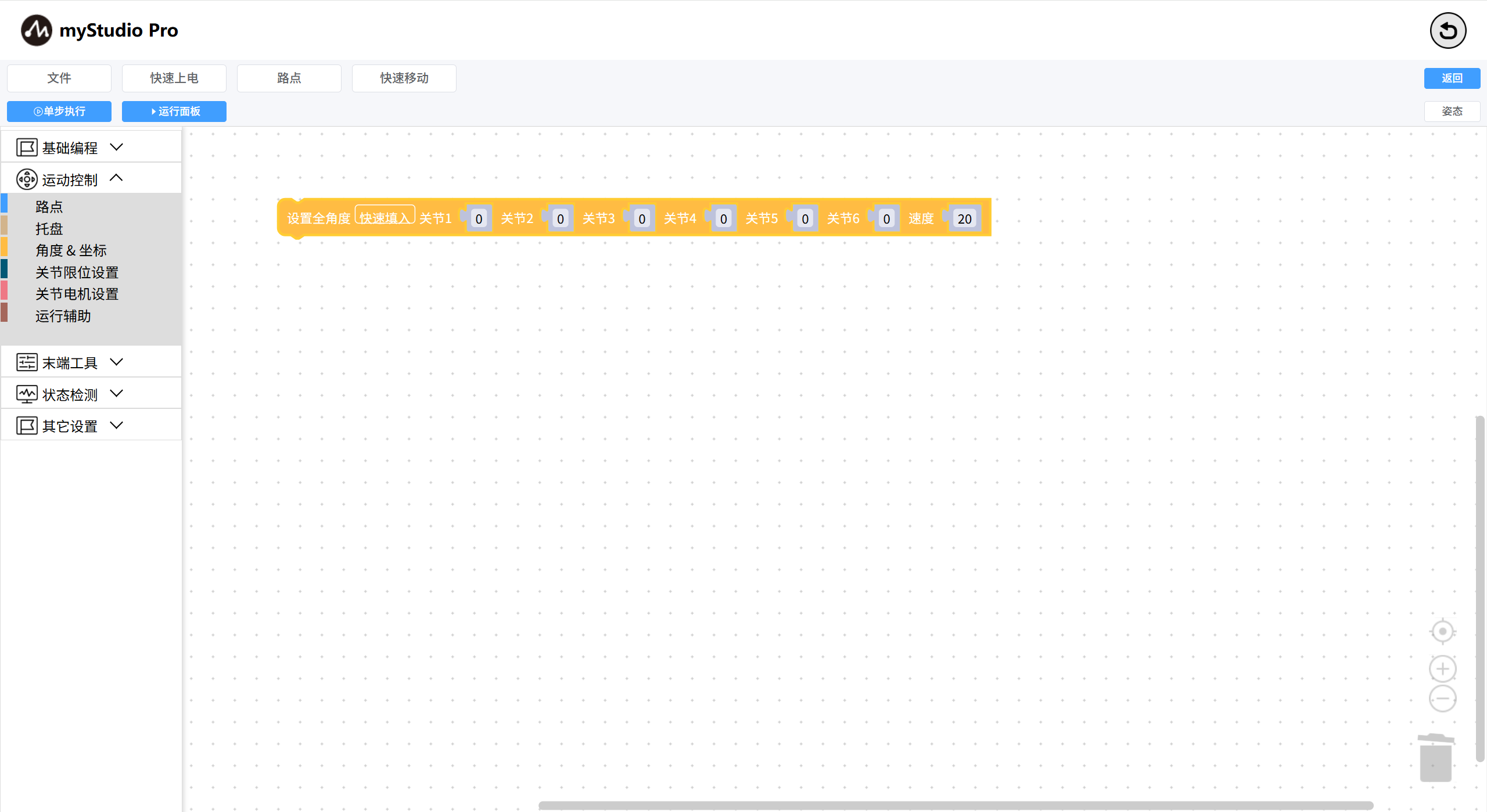Open the 文件 menu
1487x812 pixels.
59,78
